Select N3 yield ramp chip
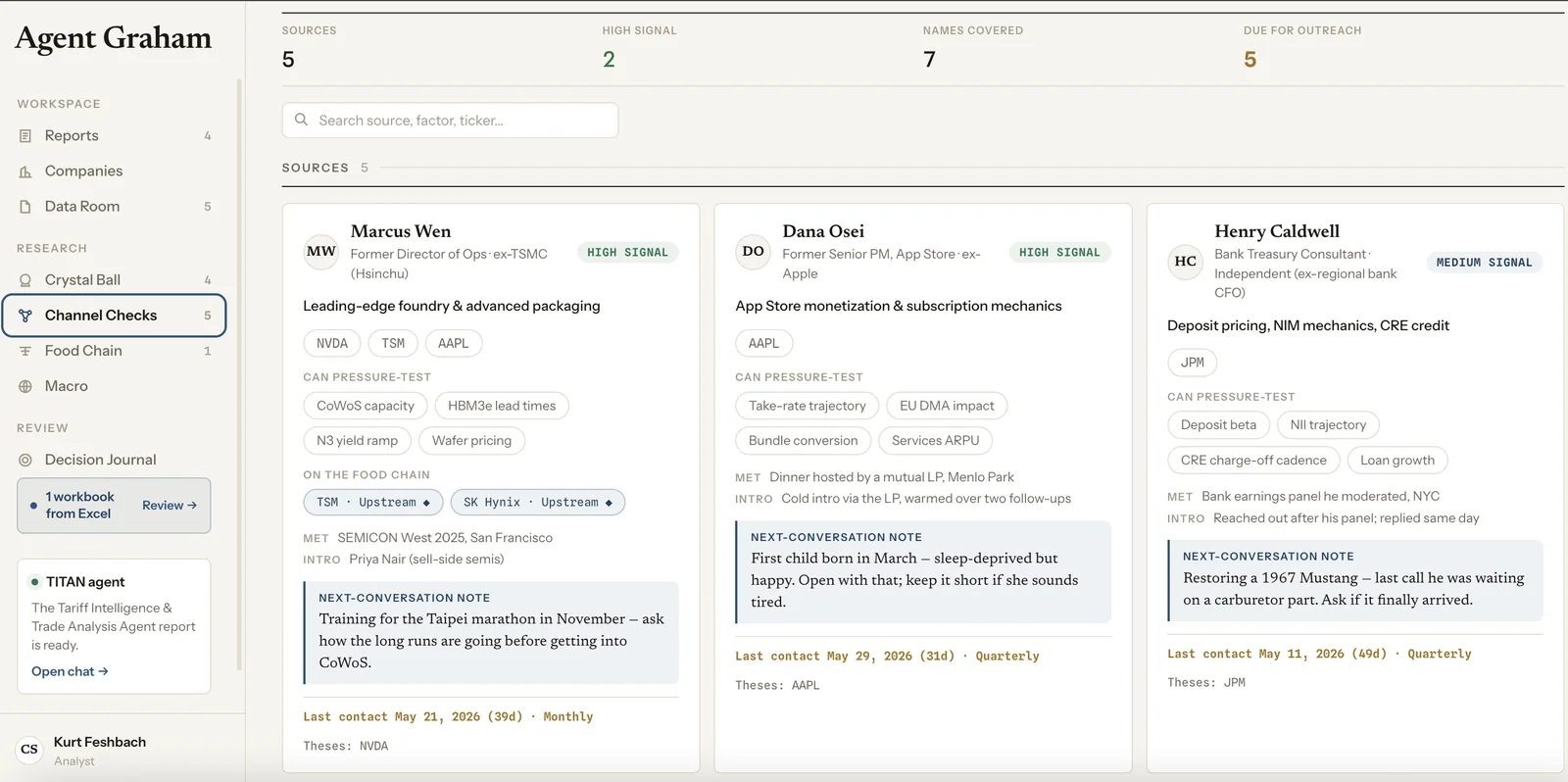The width and height of the screenshot is (1568, 782). point(358,441)
